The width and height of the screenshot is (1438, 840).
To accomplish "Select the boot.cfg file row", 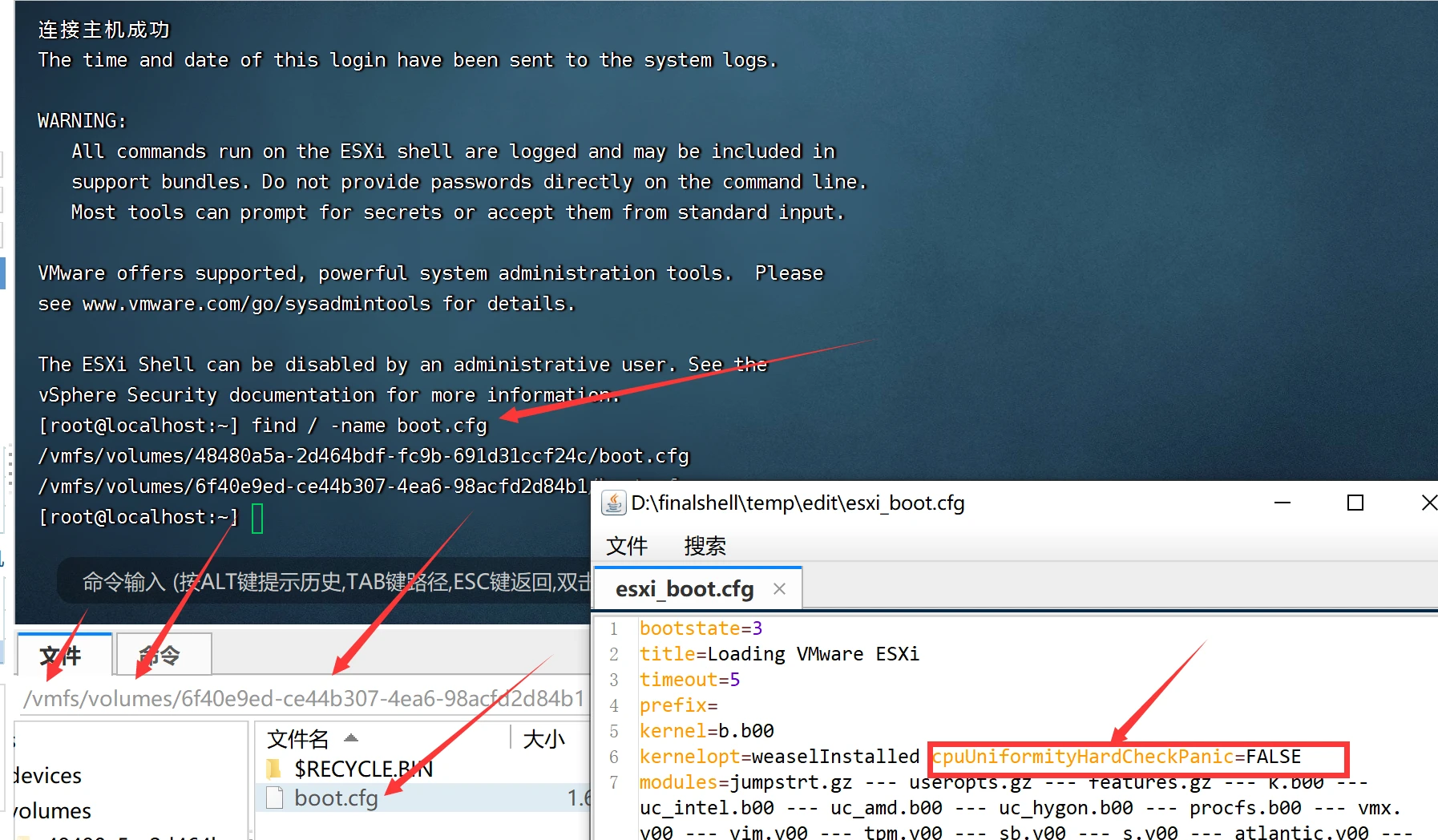I will [x=423, y=798].
